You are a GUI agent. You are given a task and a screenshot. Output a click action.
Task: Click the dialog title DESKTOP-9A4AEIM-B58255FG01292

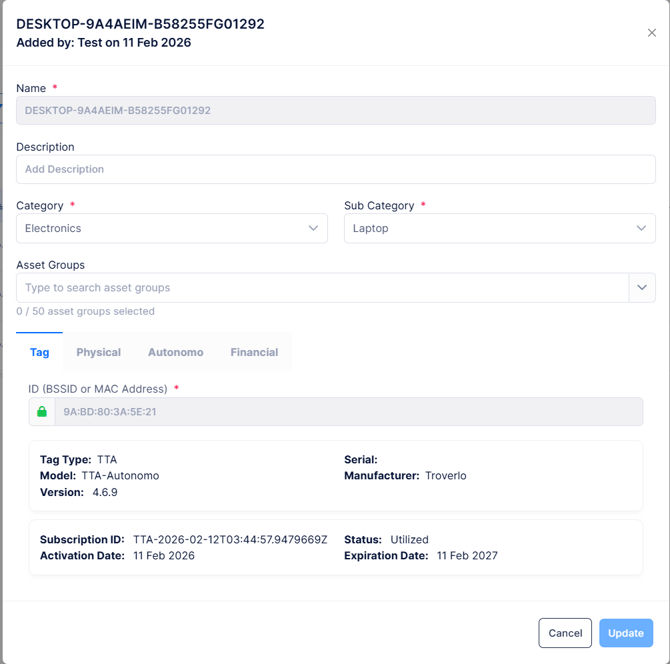click(140, 24)
